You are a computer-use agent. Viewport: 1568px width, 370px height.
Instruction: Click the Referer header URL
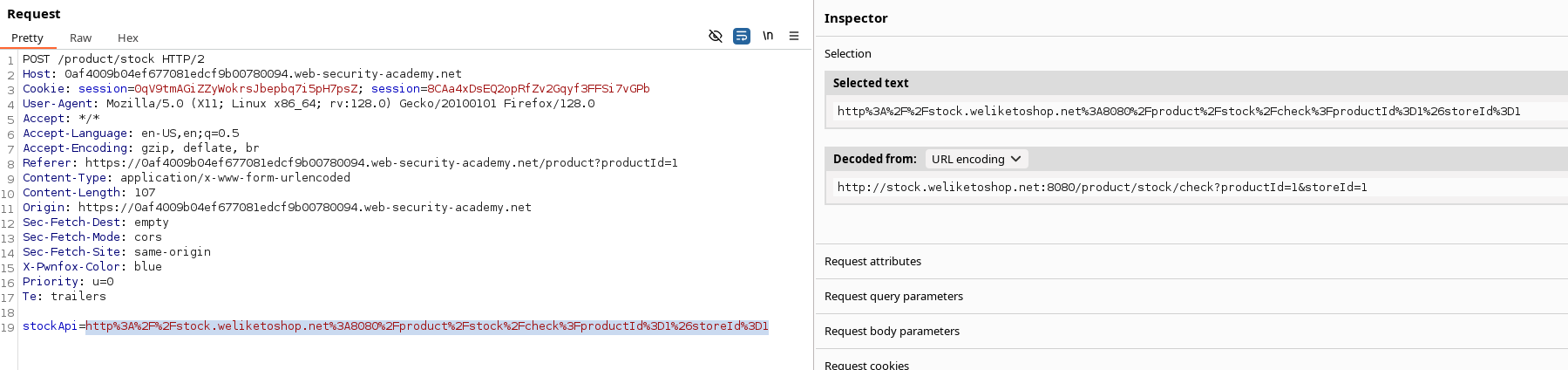381,162
